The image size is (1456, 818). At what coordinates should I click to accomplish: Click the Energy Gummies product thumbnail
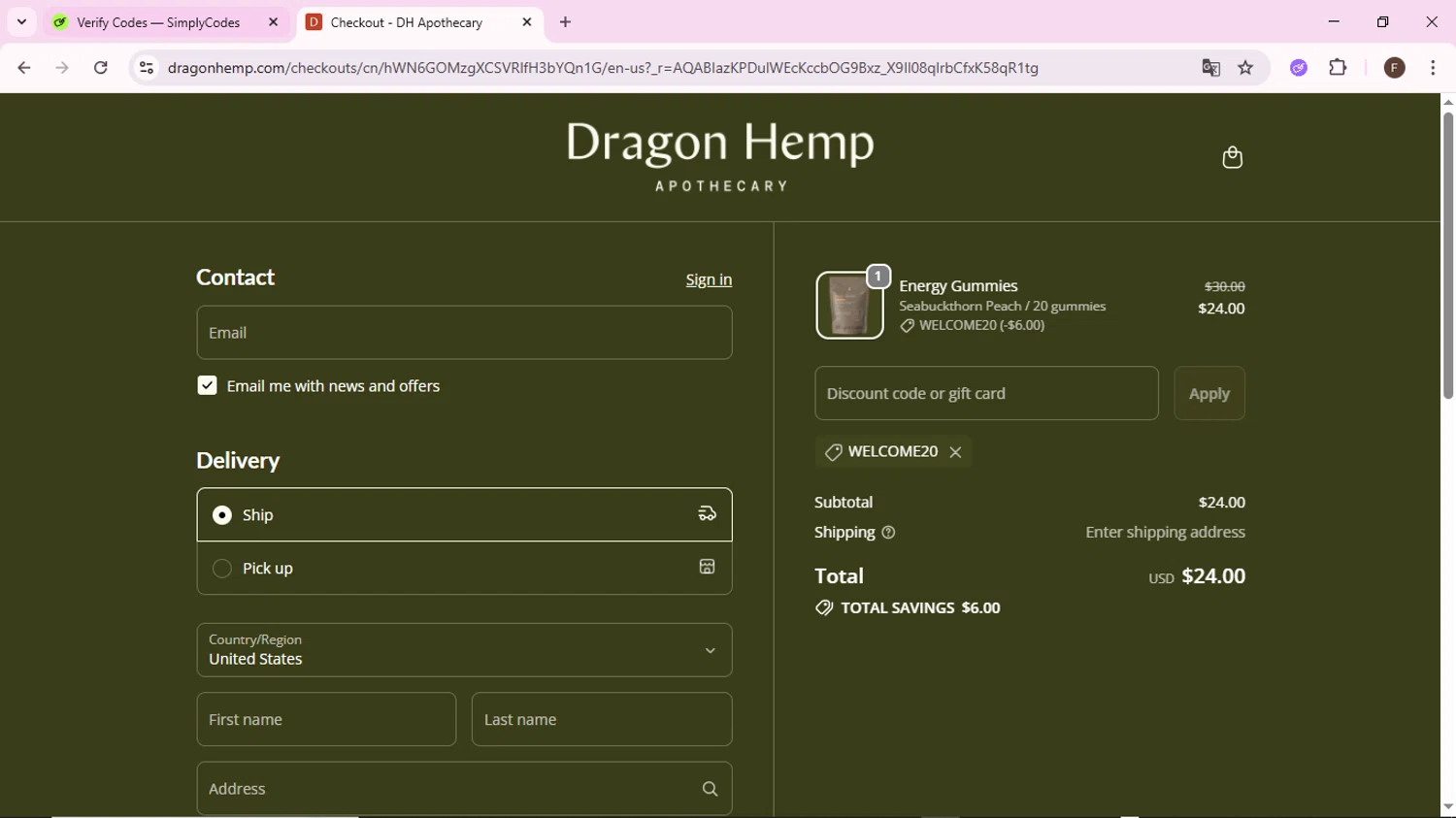tap(849, 305)
